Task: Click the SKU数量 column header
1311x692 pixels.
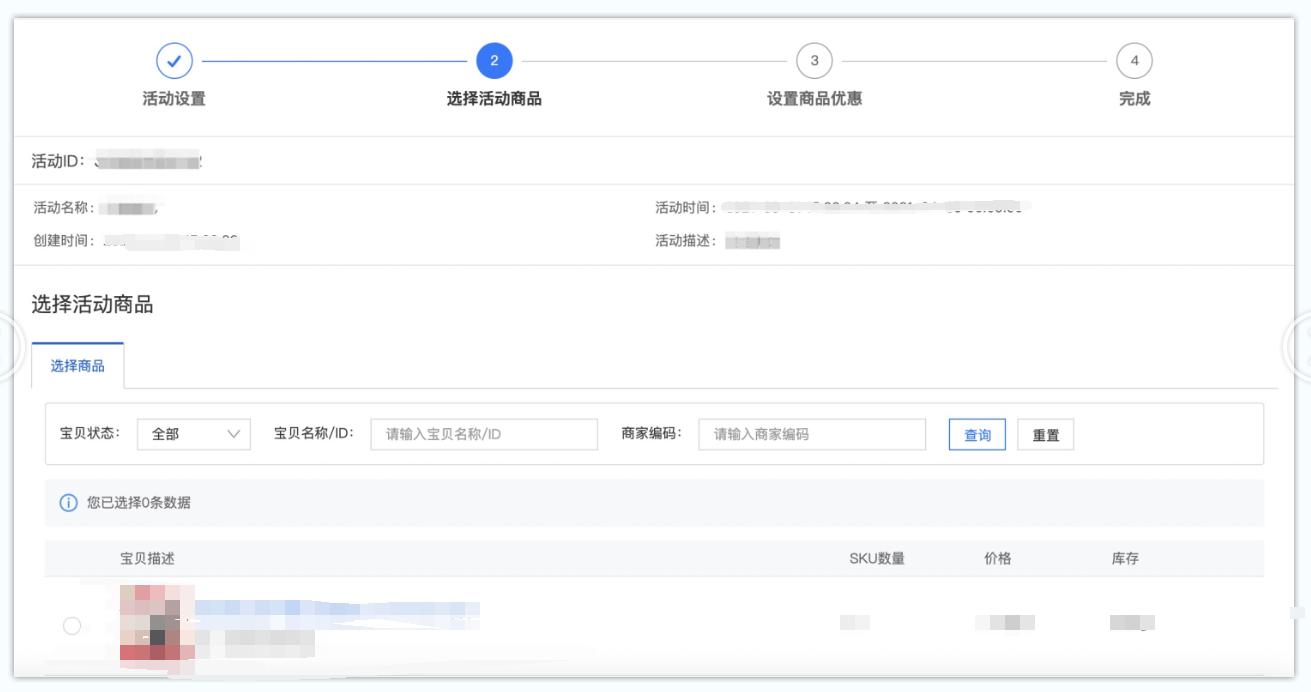Action: [x=876, y=560]
